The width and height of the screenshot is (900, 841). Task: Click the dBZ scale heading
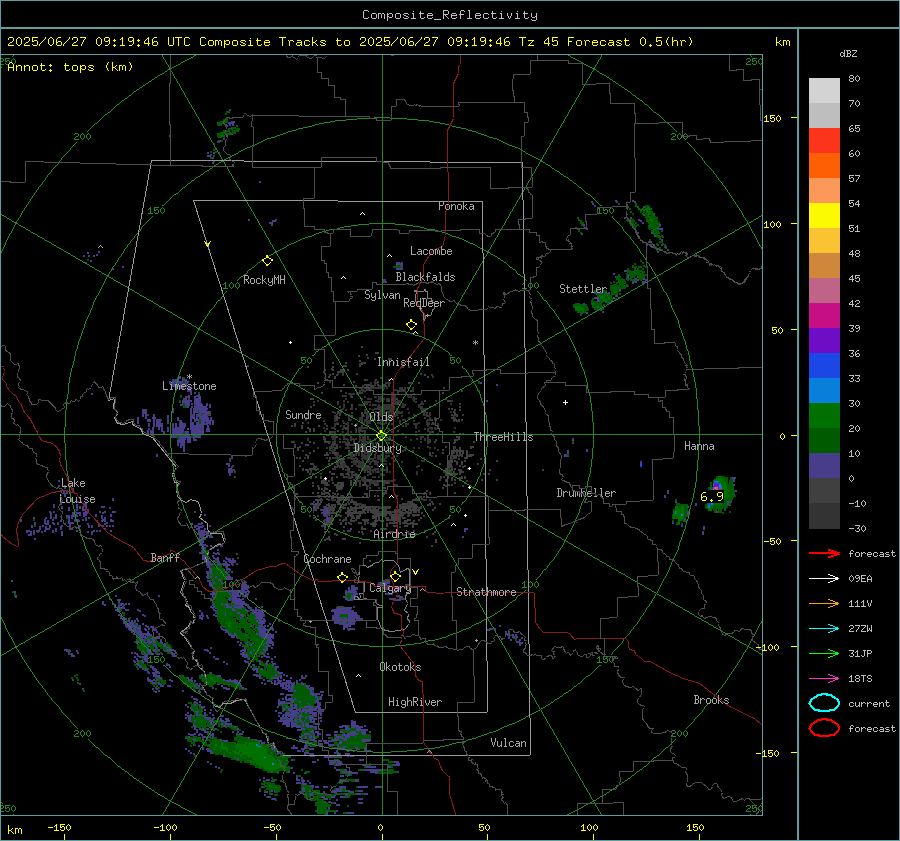point(848,53)
